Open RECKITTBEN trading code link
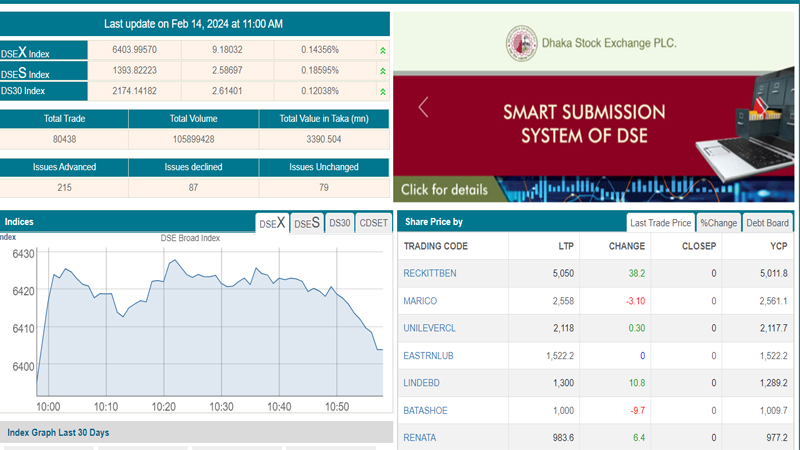 [430, 273]
